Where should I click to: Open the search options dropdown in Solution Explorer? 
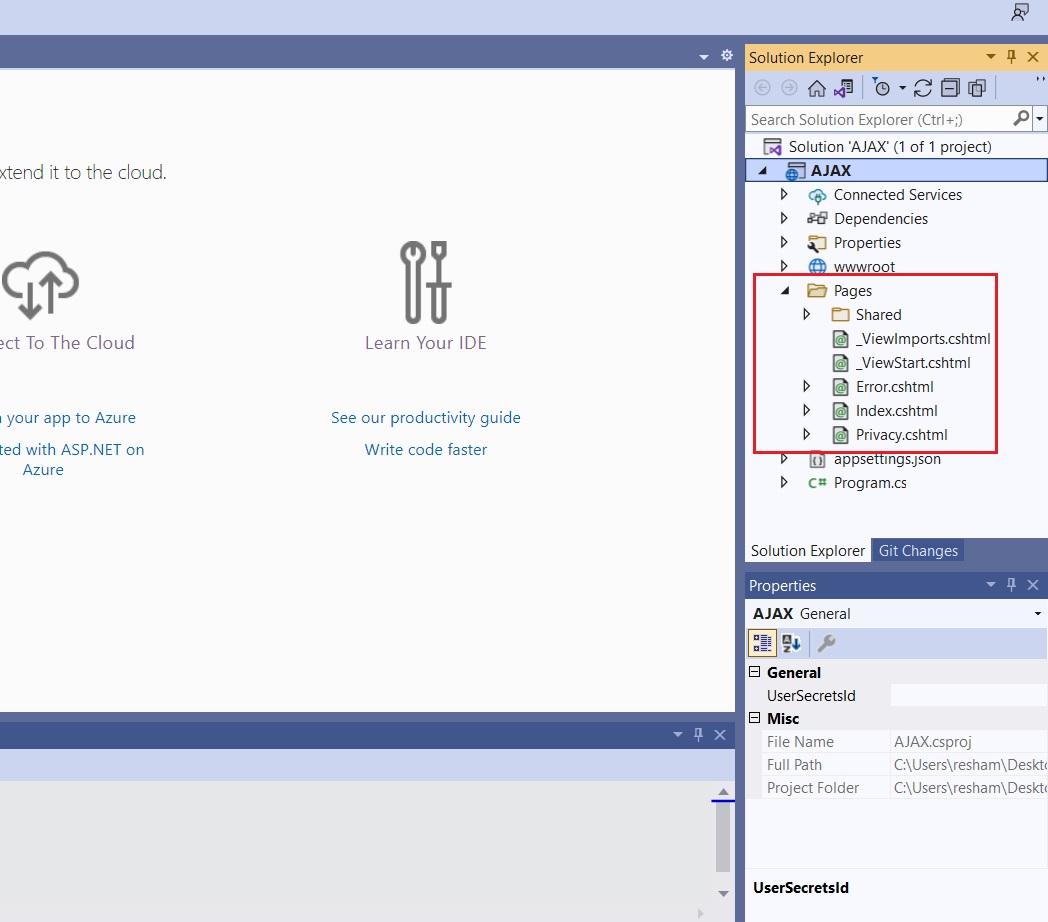(x=1039, y=120)
